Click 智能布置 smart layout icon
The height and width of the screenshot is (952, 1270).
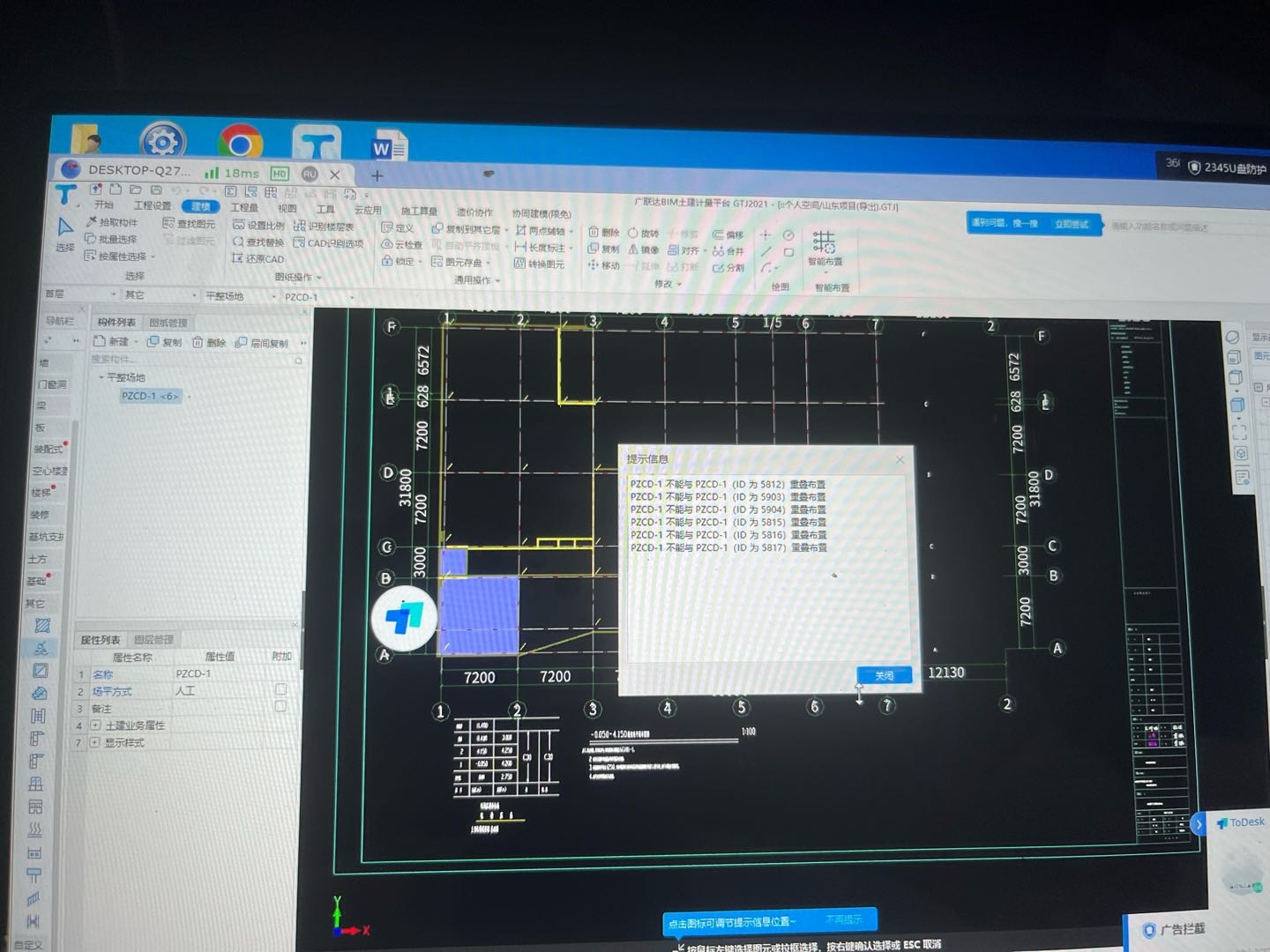825,248
